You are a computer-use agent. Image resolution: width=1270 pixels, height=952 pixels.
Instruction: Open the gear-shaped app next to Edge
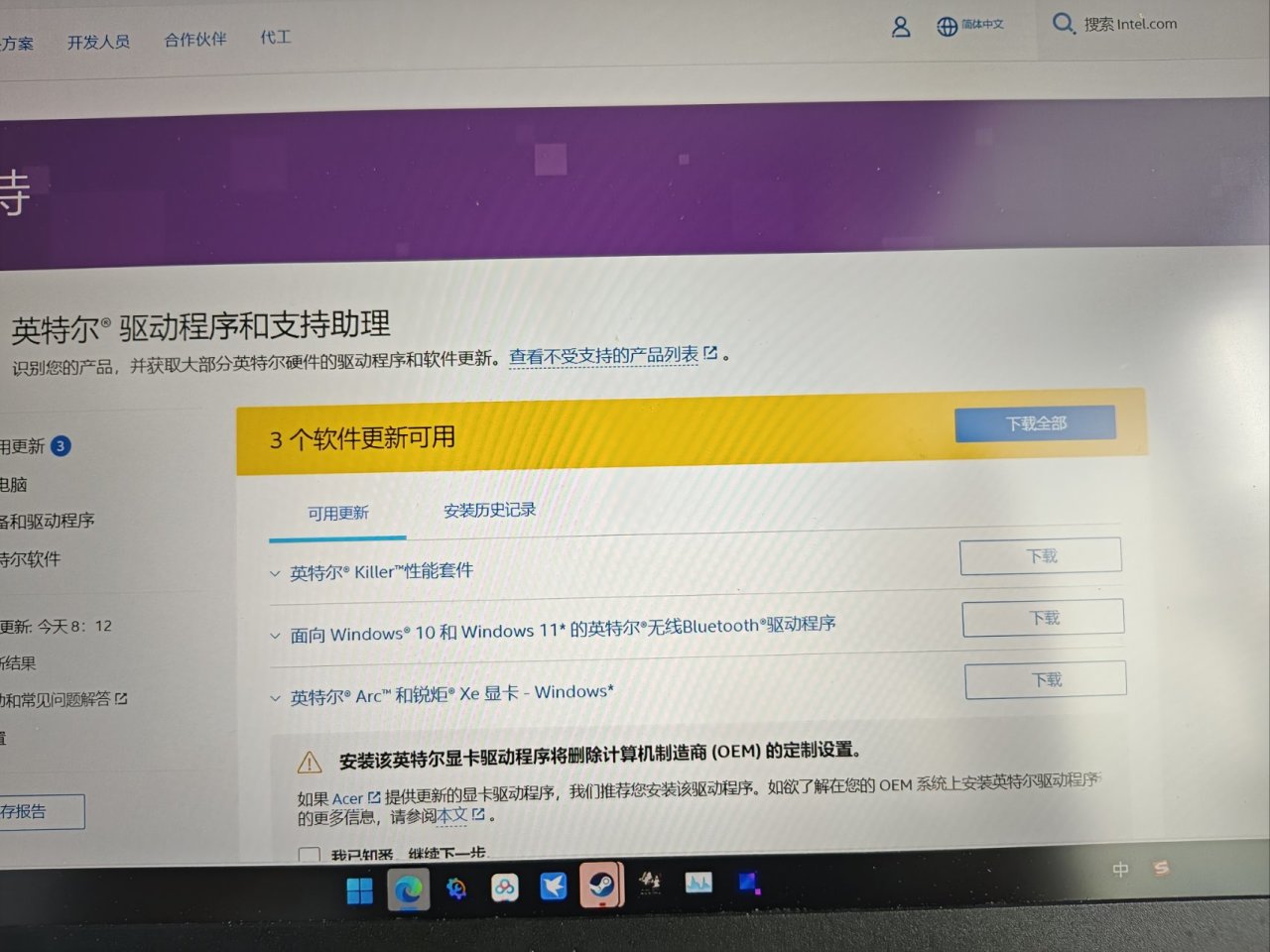456,889
